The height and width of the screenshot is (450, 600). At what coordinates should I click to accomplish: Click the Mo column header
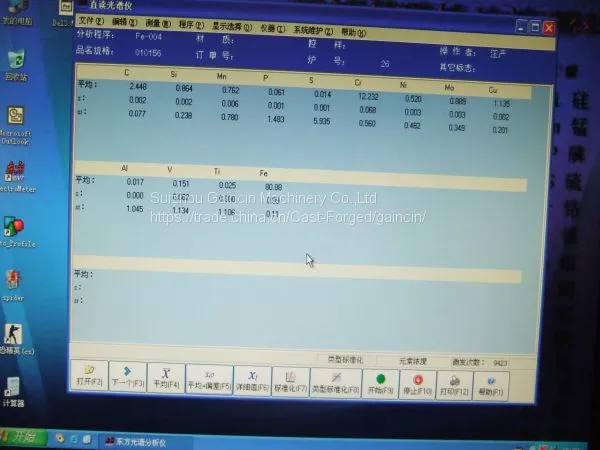pyautogui.click(x=449, y=88)
